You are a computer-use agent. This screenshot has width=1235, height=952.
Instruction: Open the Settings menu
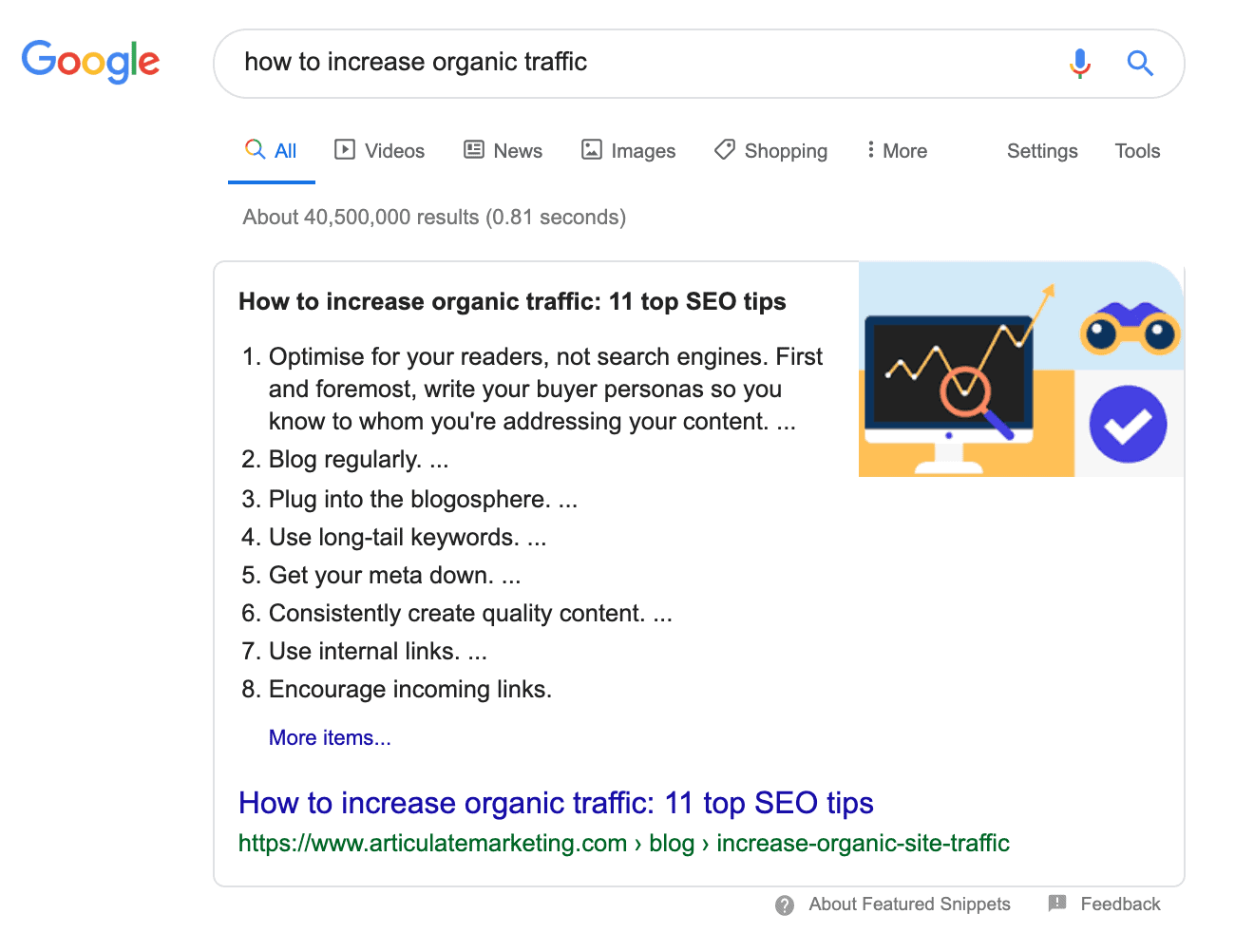[1042, 150]
